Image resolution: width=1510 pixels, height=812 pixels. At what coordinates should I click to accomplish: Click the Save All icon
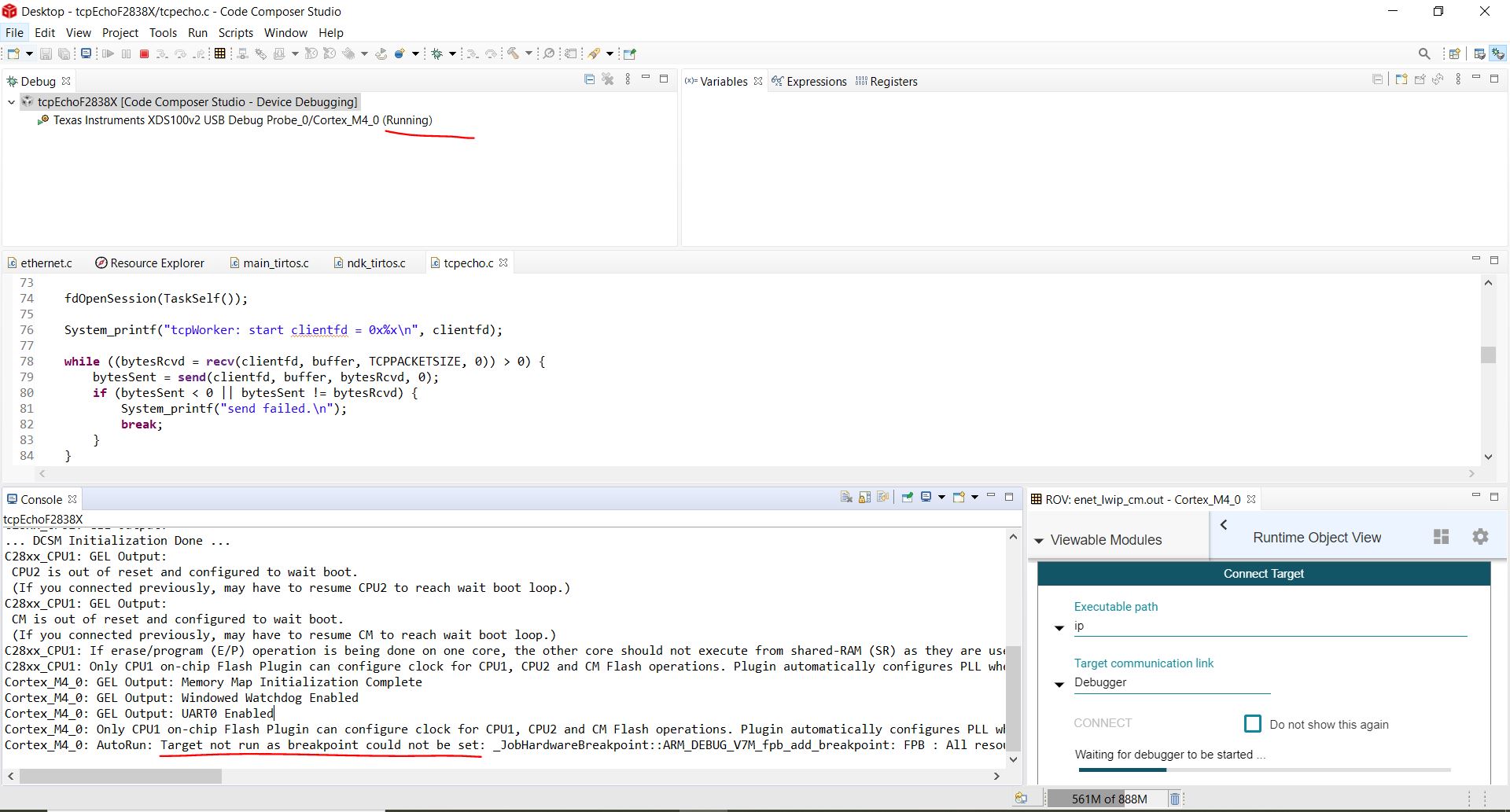point(64,53)
